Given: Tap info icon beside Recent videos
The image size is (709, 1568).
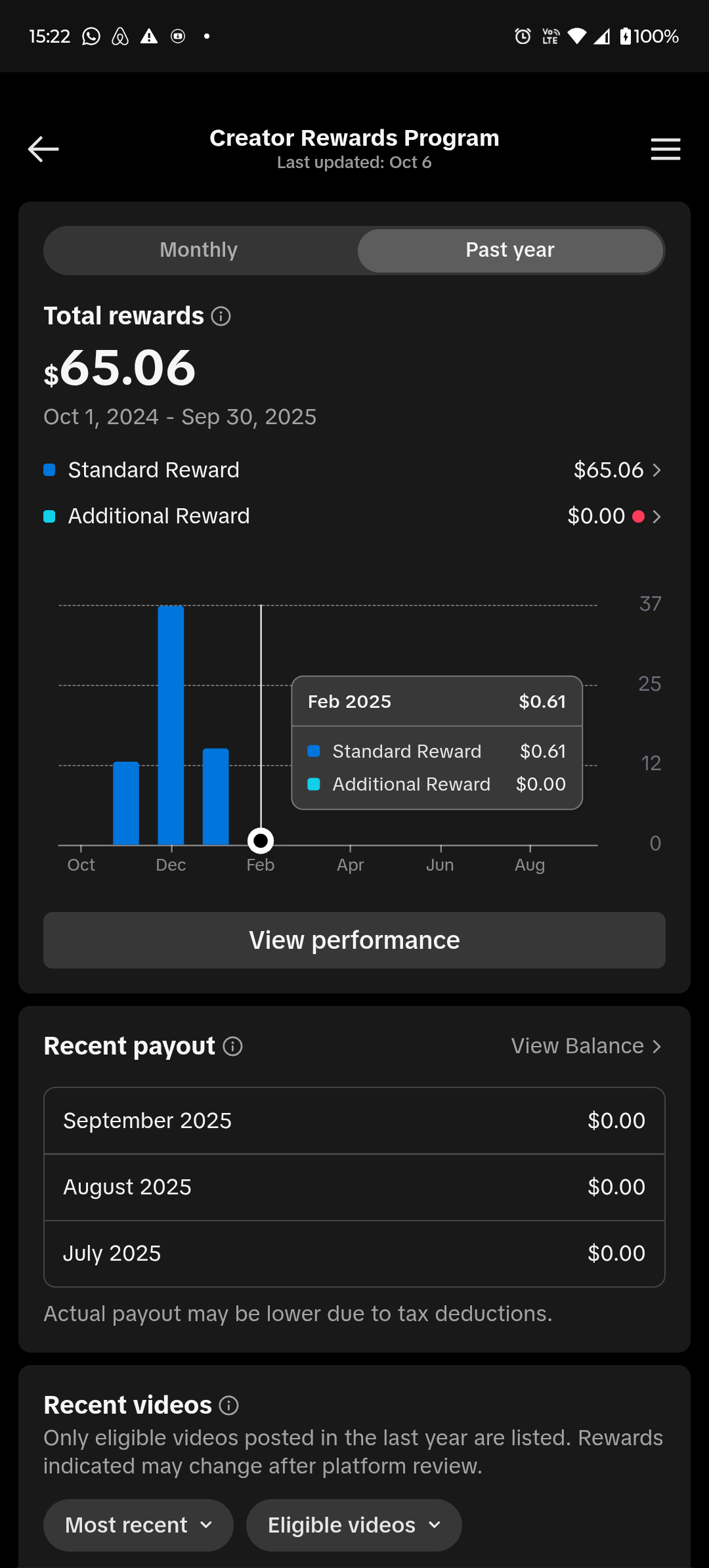Looking at the screenshot, I should [x=228, y=1406].
